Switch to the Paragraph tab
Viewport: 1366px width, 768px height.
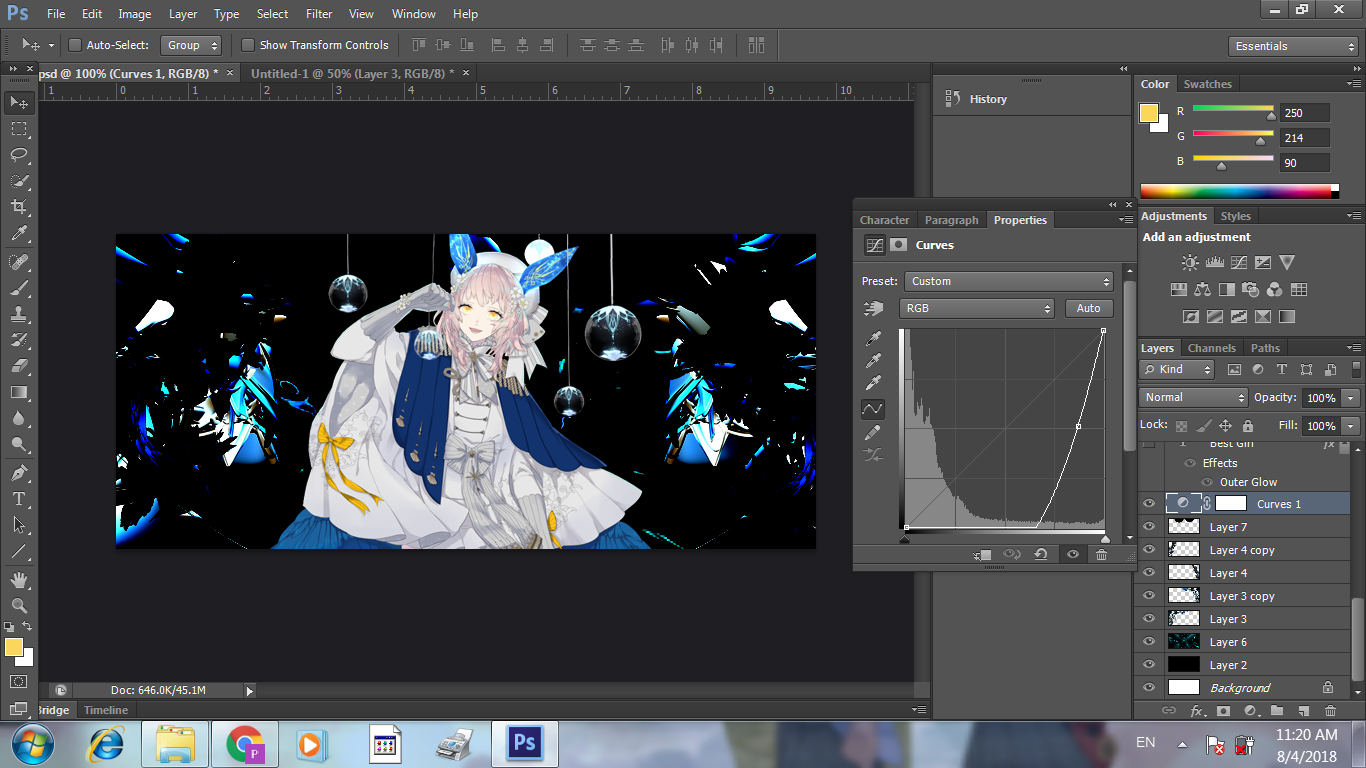pos(951,220)
